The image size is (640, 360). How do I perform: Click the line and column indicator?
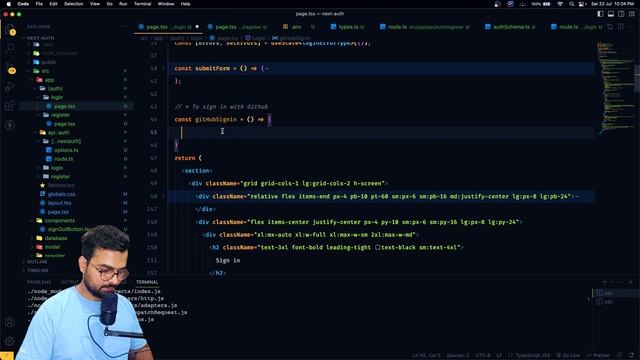[427, 356]
